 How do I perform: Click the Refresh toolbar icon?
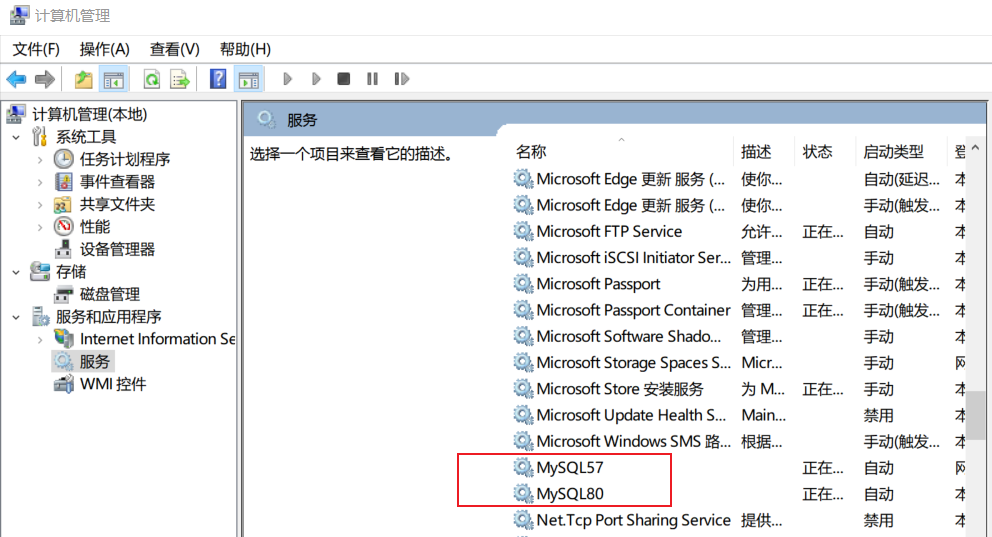152,79
